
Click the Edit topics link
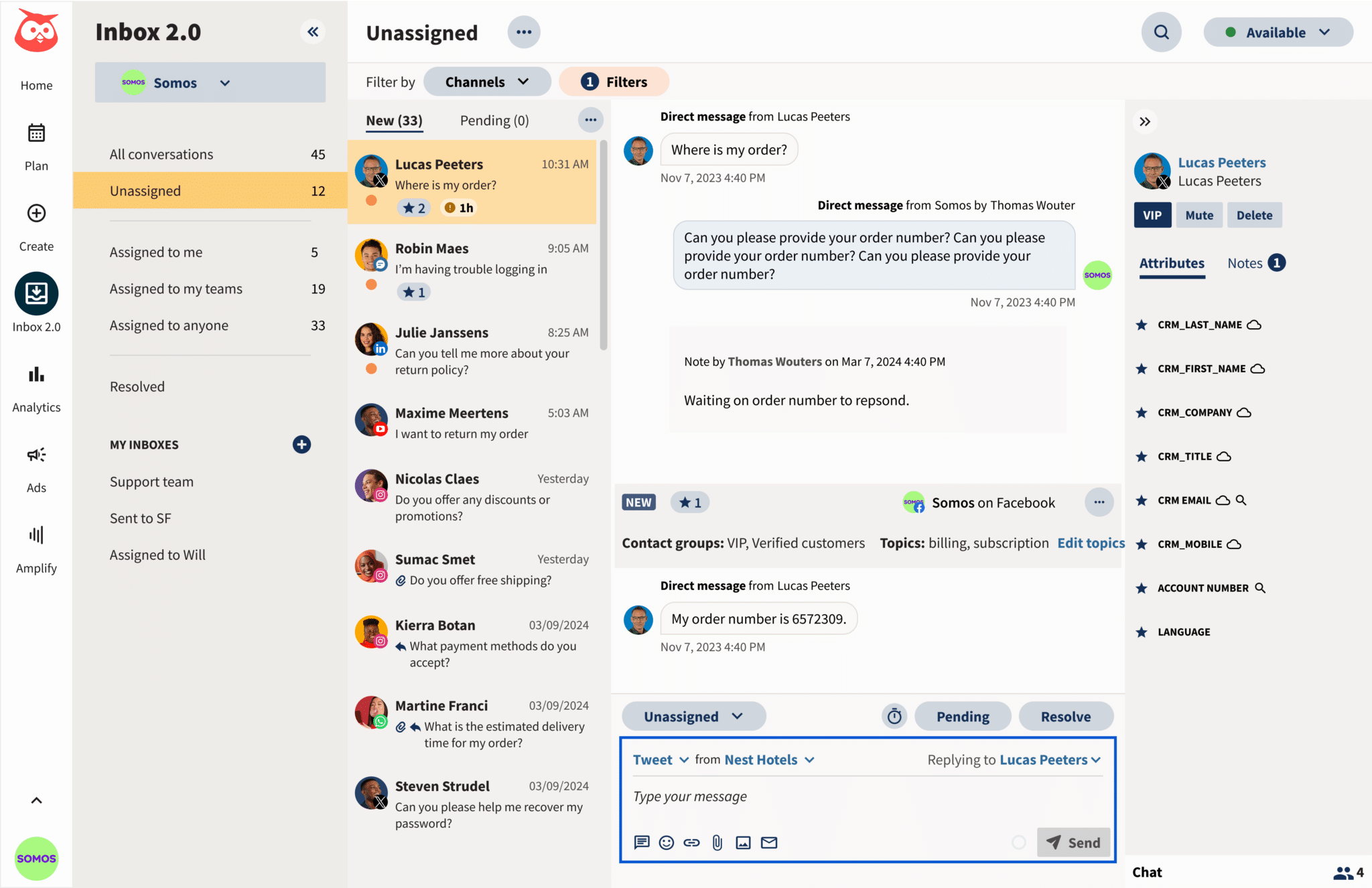[1091, 542]
